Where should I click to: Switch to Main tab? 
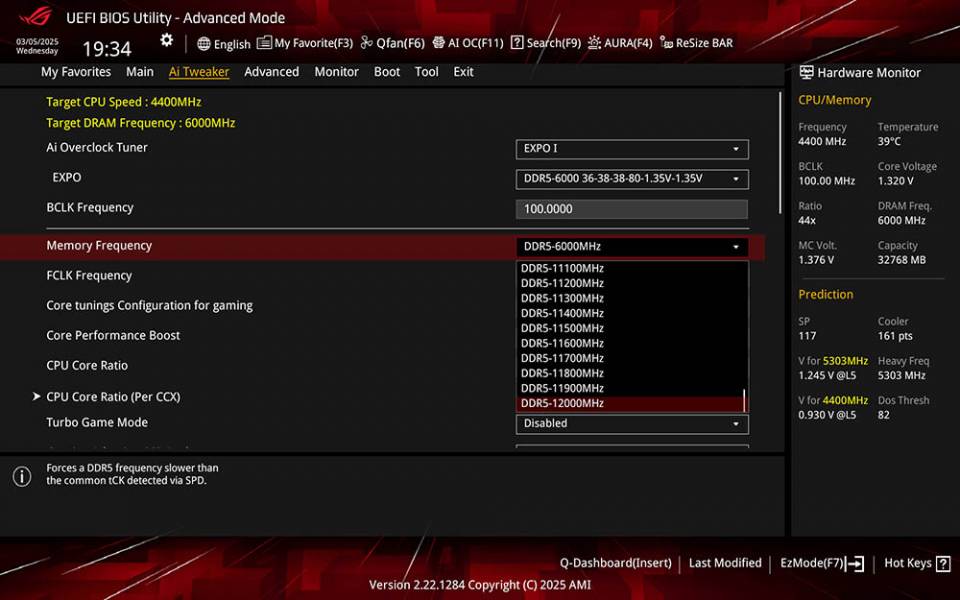point(140,72)
